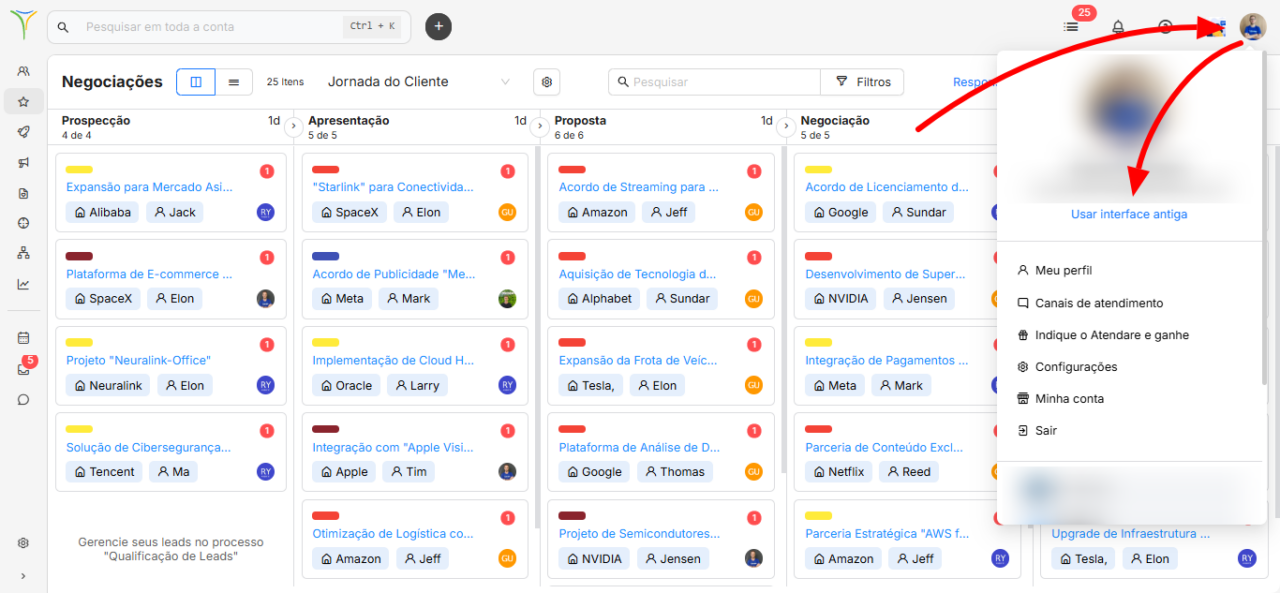Click the Larry contact chip
Viewport: 1280px width, 593px height.
coord(417,385)
